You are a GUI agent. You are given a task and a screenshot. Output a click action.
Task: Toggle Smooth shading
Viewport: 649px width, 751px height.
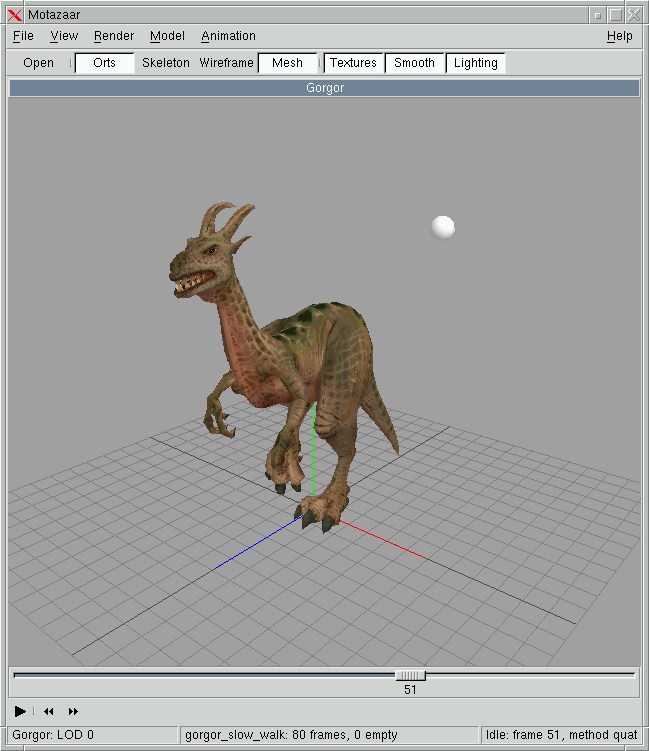coord(414,63)
